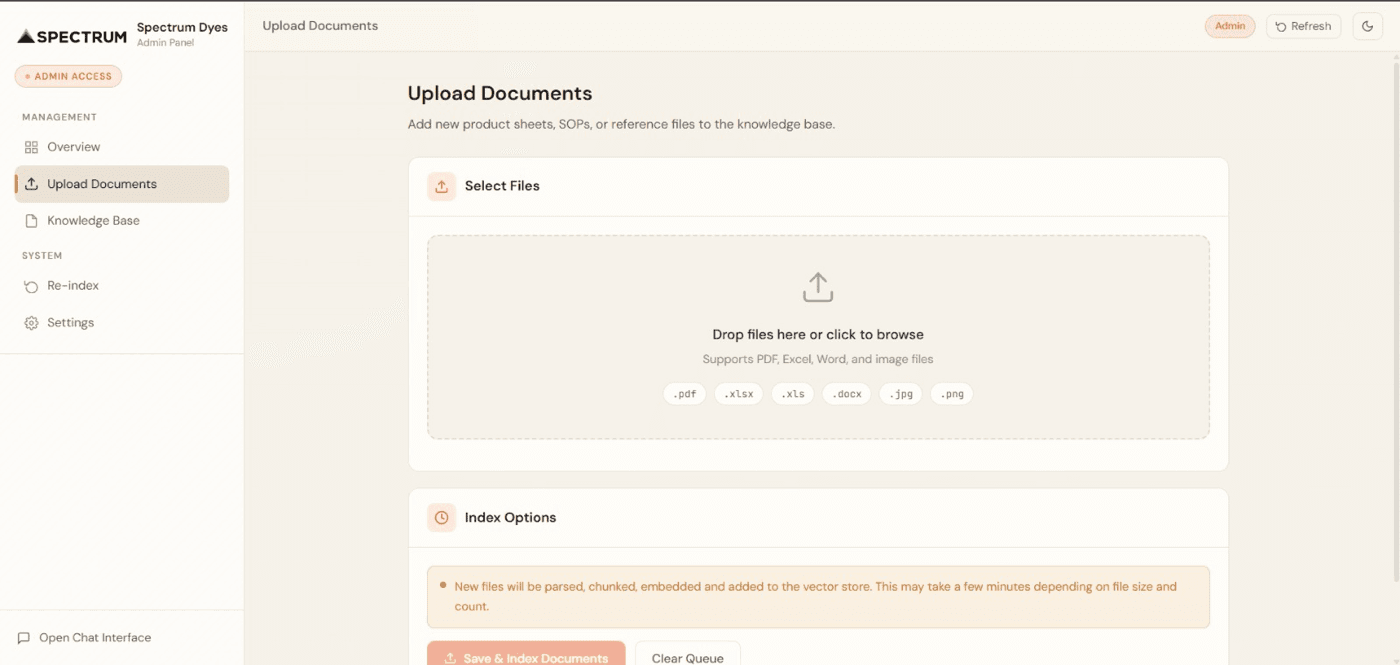Image resolution: width=1400 pixels, height=665 pixels.
Task: Open Settings from the sidebar
Action: coord(121,323)
